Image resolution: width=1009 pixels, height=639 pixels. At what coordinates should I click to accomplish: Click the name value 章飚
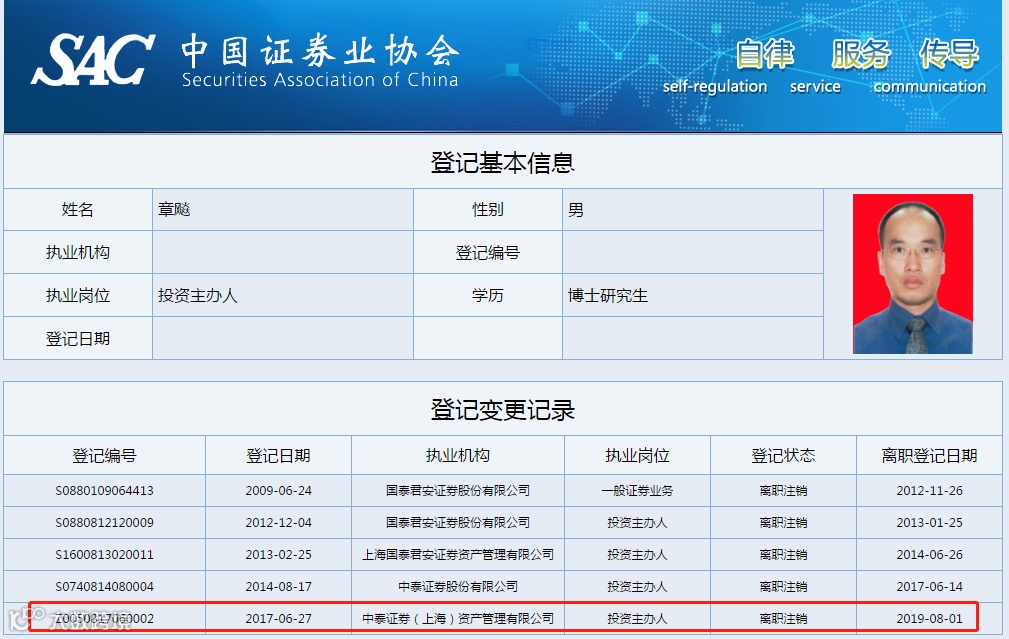click(174, 209)
